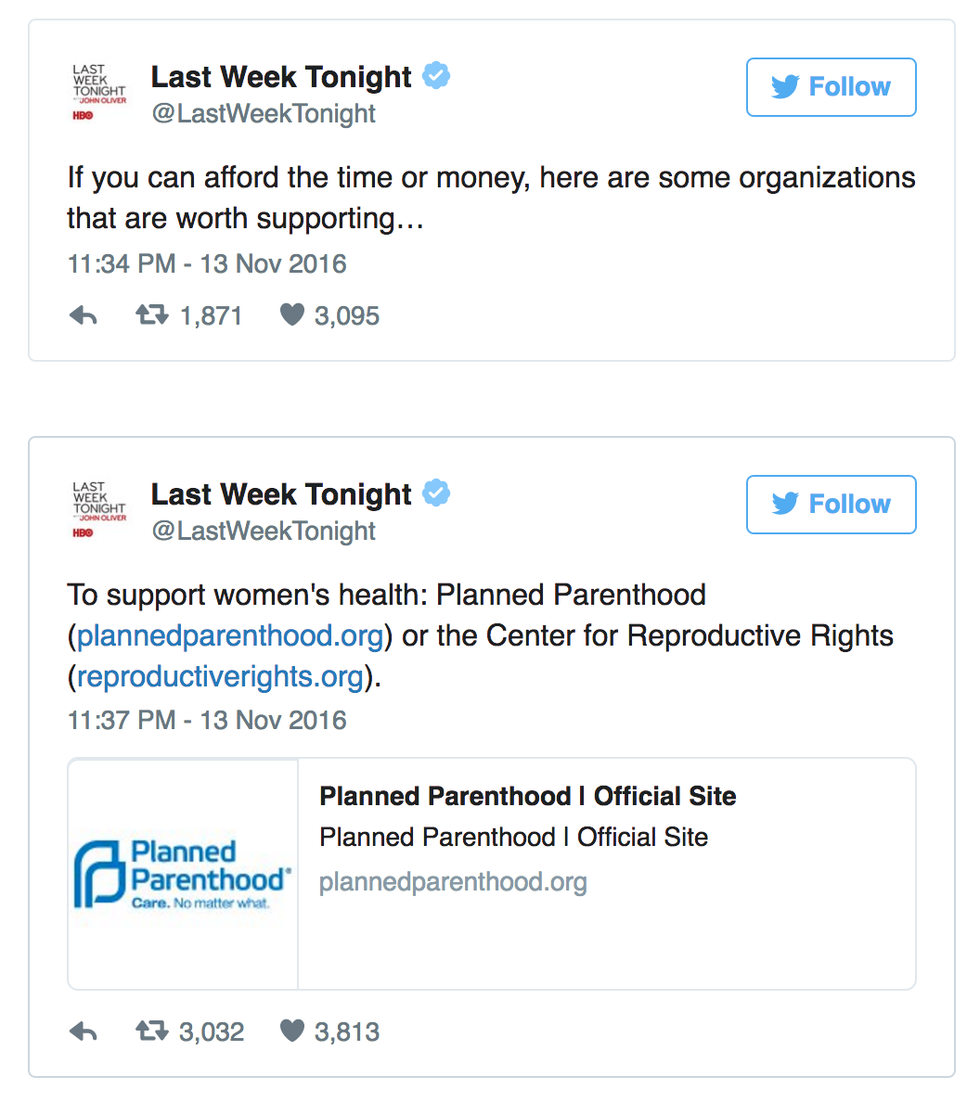Image resolution: width=980 pixels, height=1102 pixels.
Task: Open @LastWeekTonight handle in first tweet
Action: tap(263, 113)
